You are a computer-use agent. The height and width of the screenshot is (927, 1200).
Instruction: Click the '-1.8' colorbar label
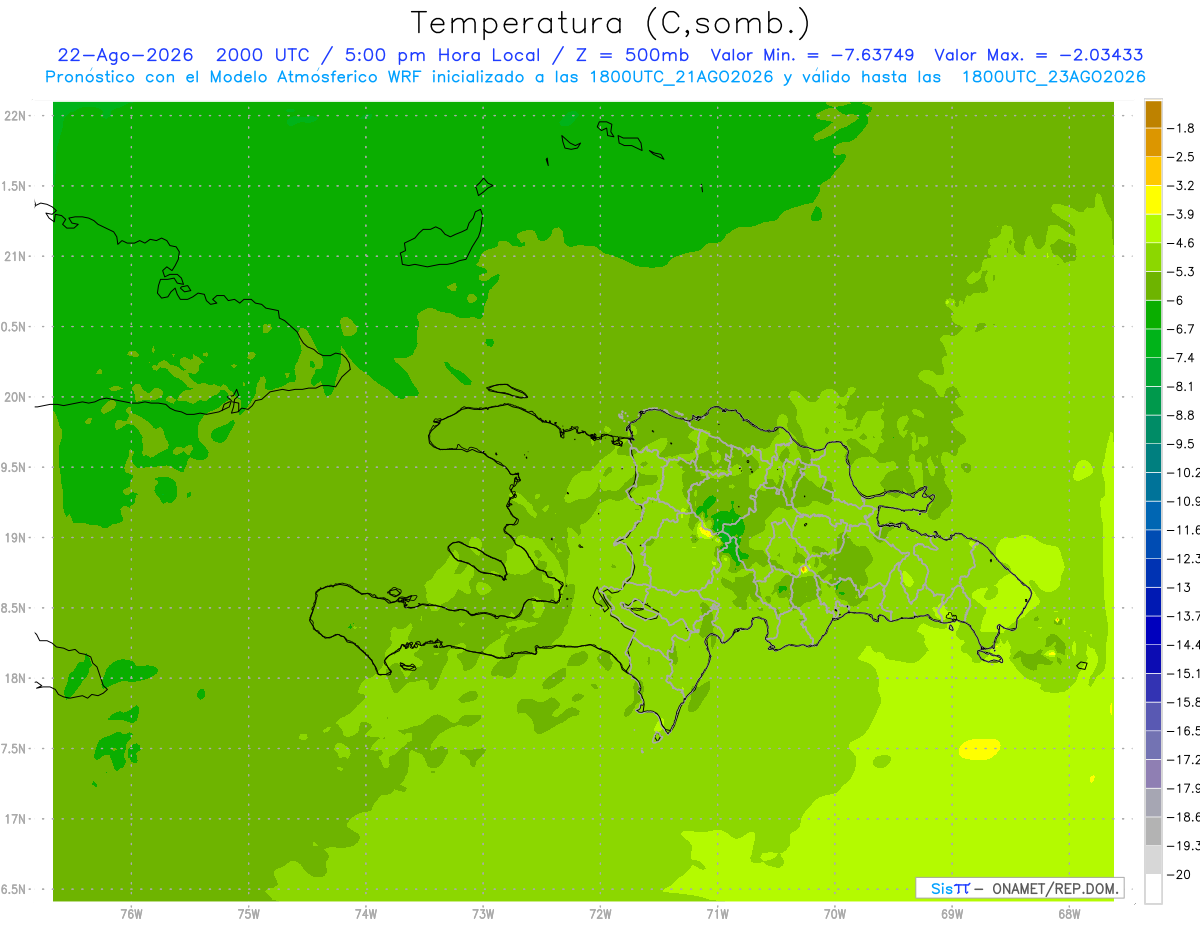pyautogui.click(x=1181, y=128)
